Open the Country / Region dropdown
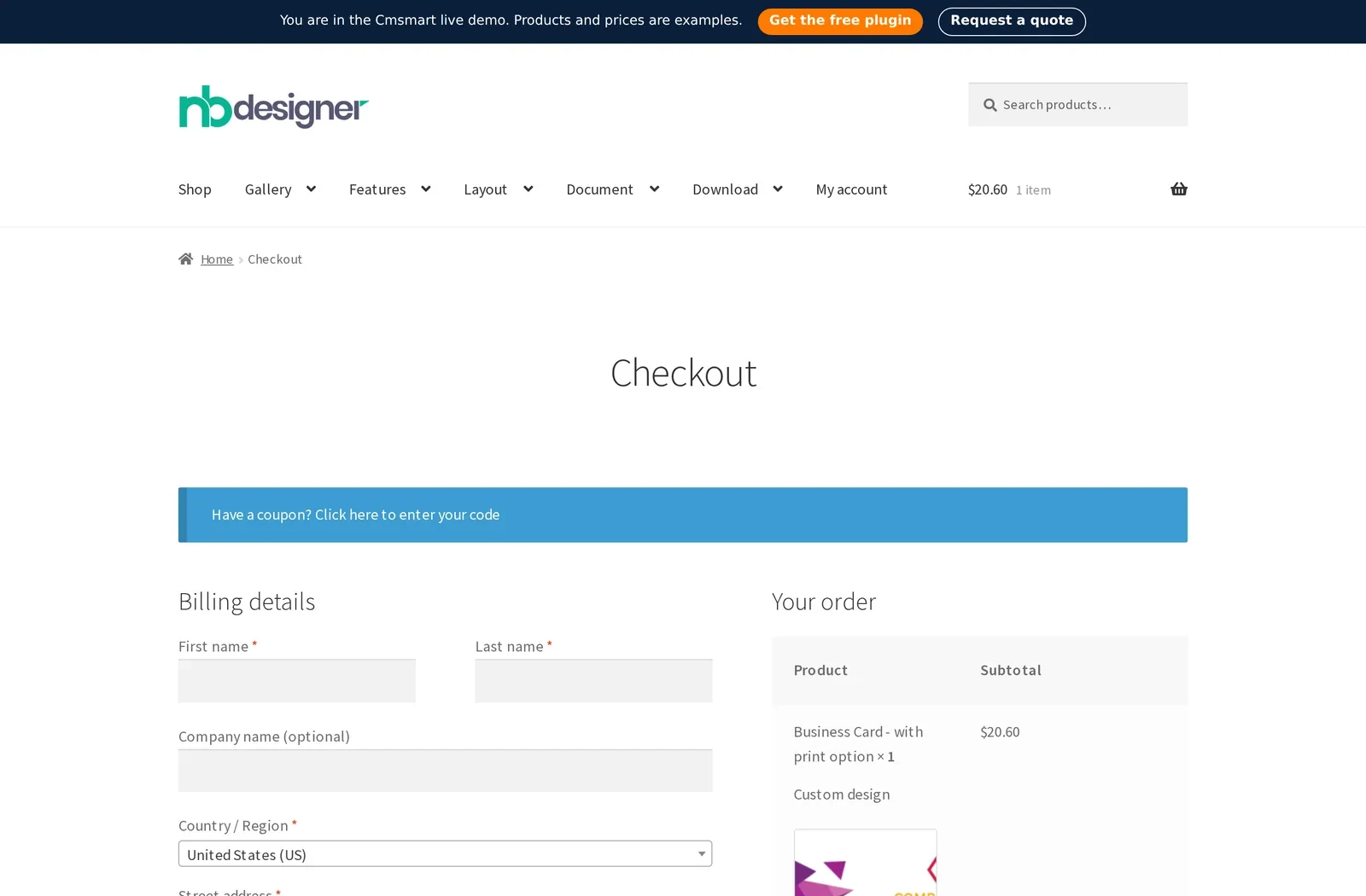This screenshot has height=896, width=1366. tap(445, 854)
